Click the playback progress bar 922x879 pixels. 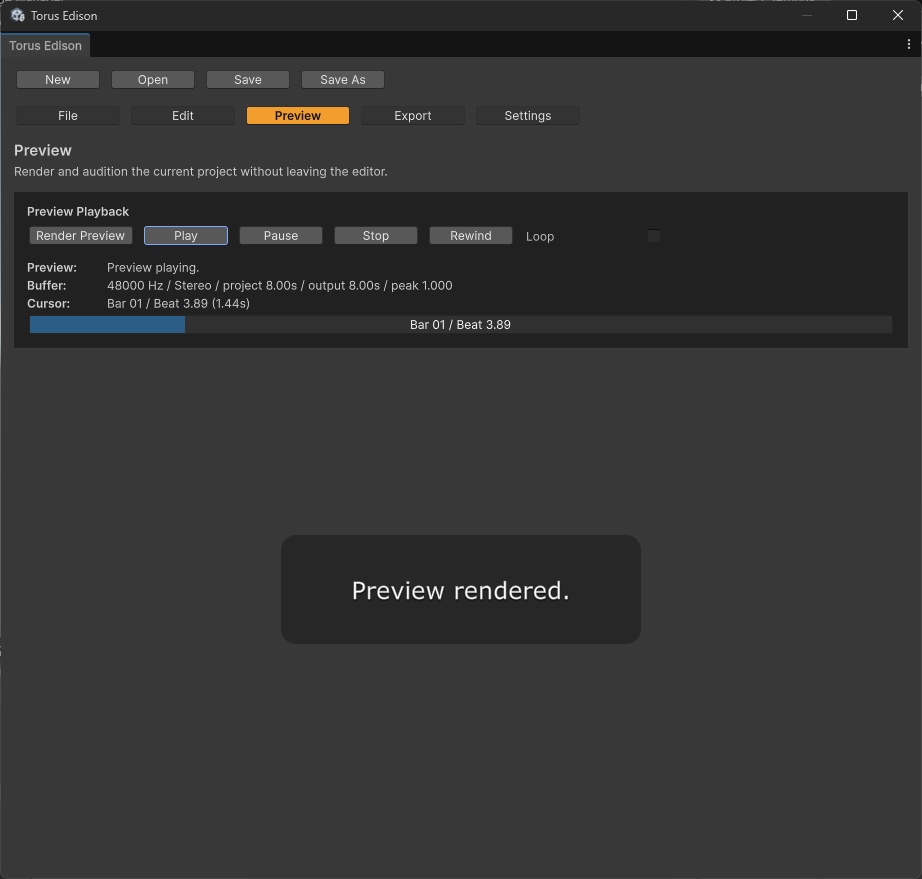pos(460,325)
